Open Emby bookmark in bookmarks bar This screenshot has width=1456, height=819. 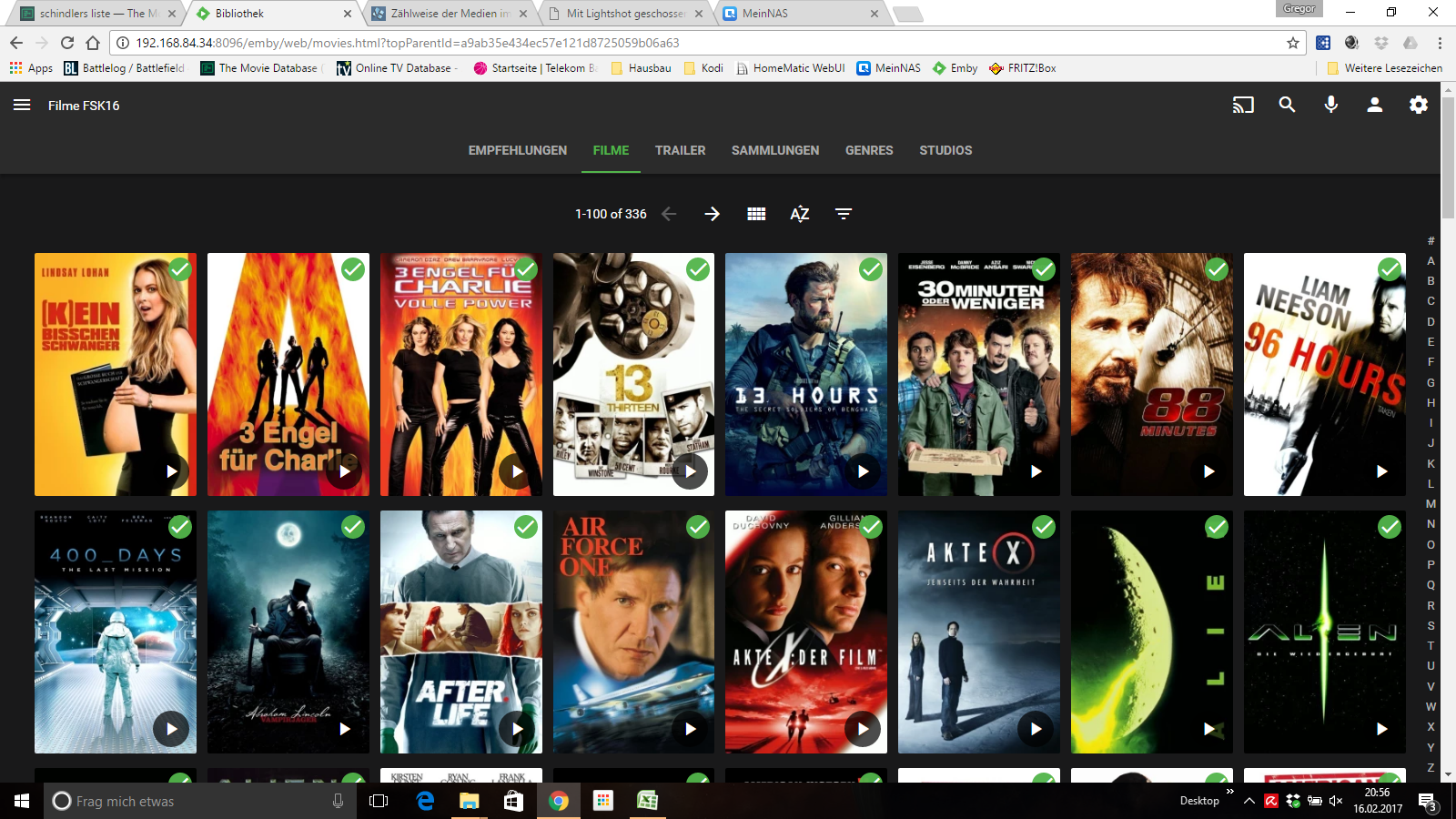[x=955, y=68]
